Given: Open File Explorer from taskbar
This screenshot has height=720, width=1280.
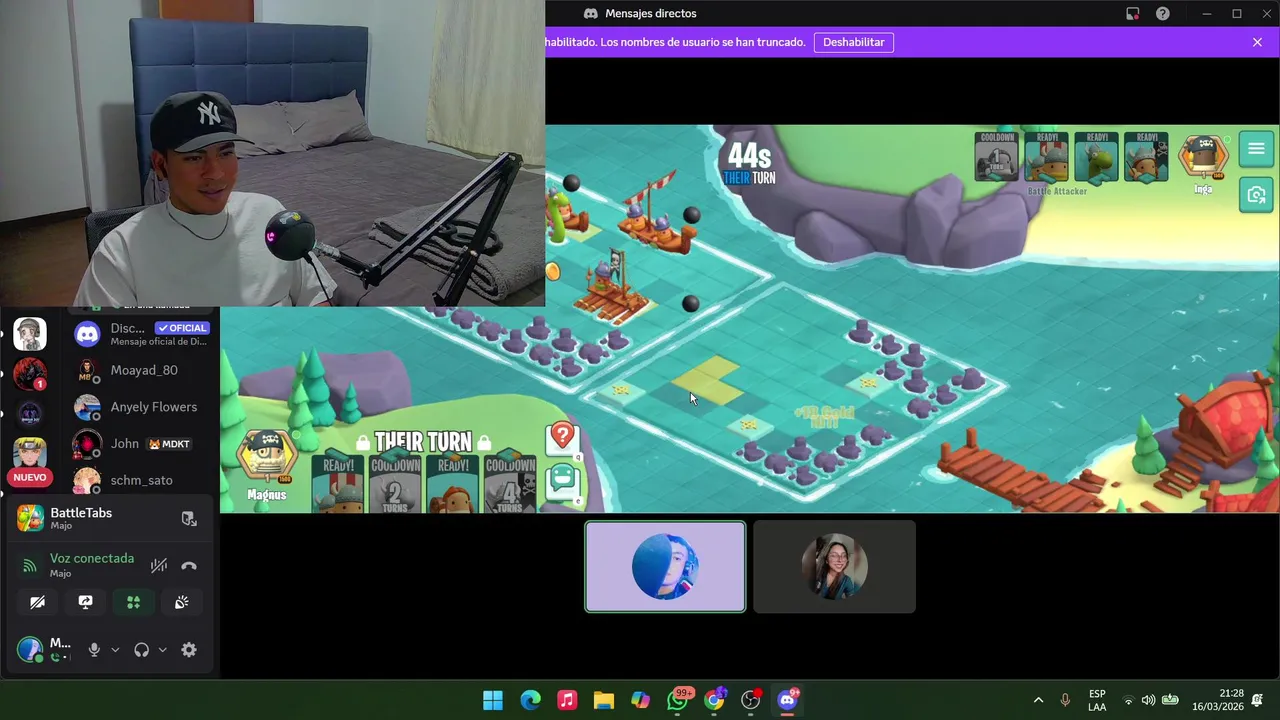Looking at the screenshot, I should pyautogui.click(x=604, y=700).
